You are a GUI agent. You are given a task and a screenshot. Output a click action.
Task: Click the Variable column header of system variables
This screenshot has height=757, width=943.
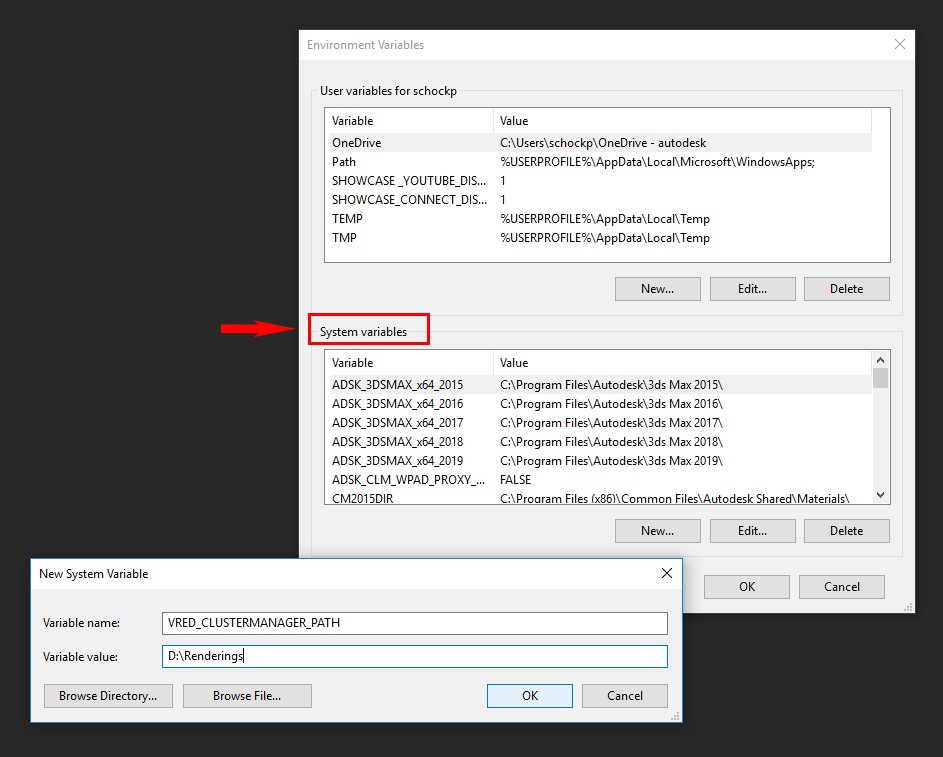coord(400,362)
